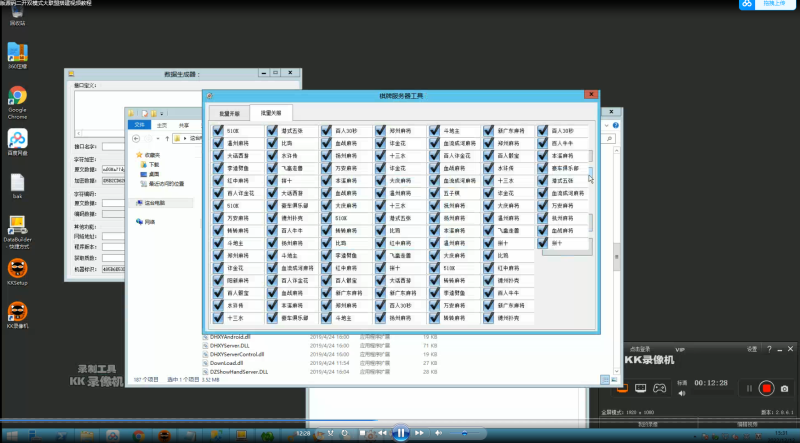Switch to the 批量开服 tab
800x443 pixels.
229,114
